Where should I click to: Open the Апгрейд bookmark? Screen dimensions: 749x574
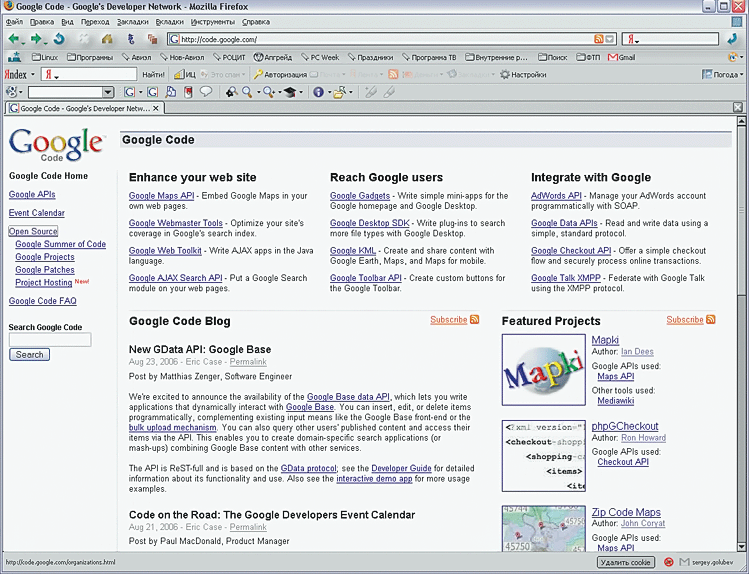272,57
